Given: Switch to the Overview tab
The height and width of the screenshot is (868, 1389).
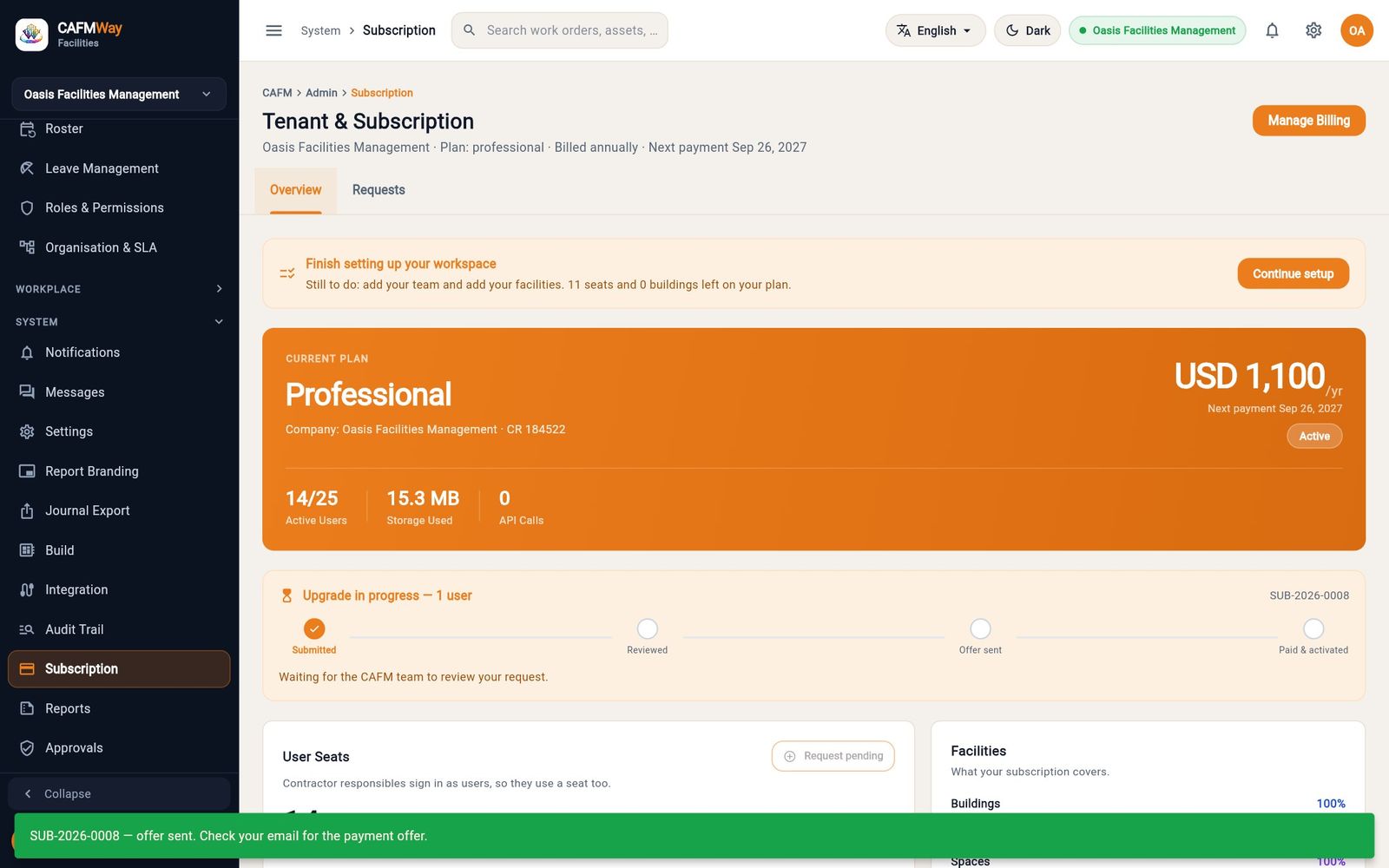Looking at the screenshot, I should point(295,190).
